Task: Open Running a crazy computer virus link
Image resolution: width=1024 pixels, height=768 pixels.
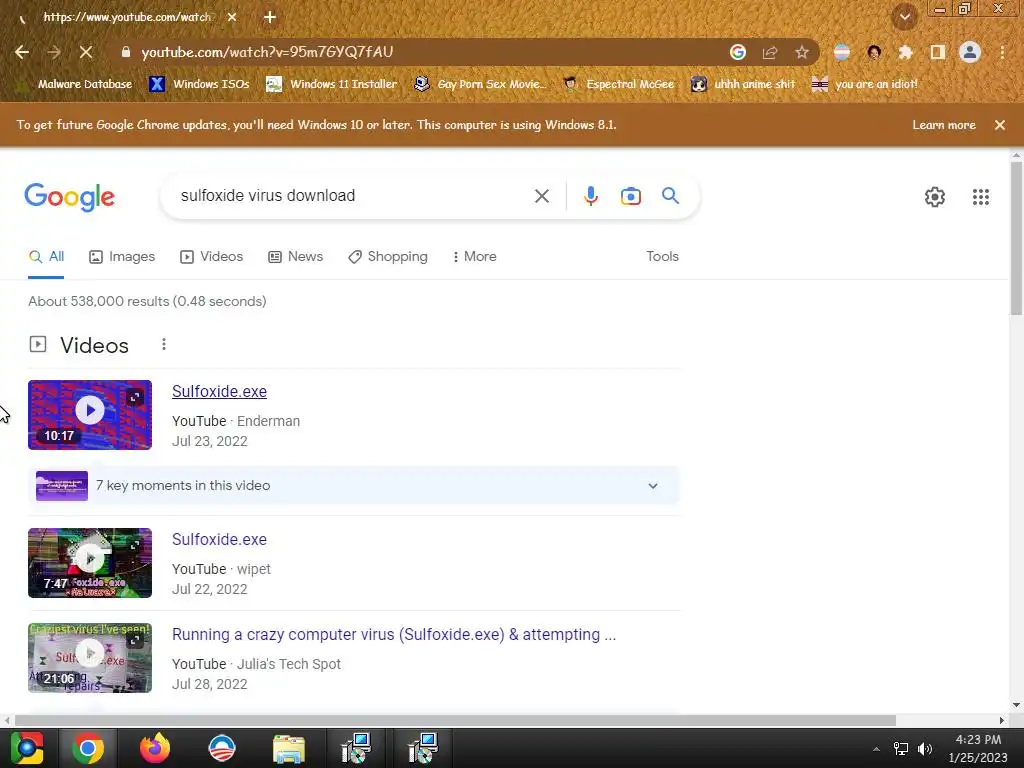Action: [394, 635]
